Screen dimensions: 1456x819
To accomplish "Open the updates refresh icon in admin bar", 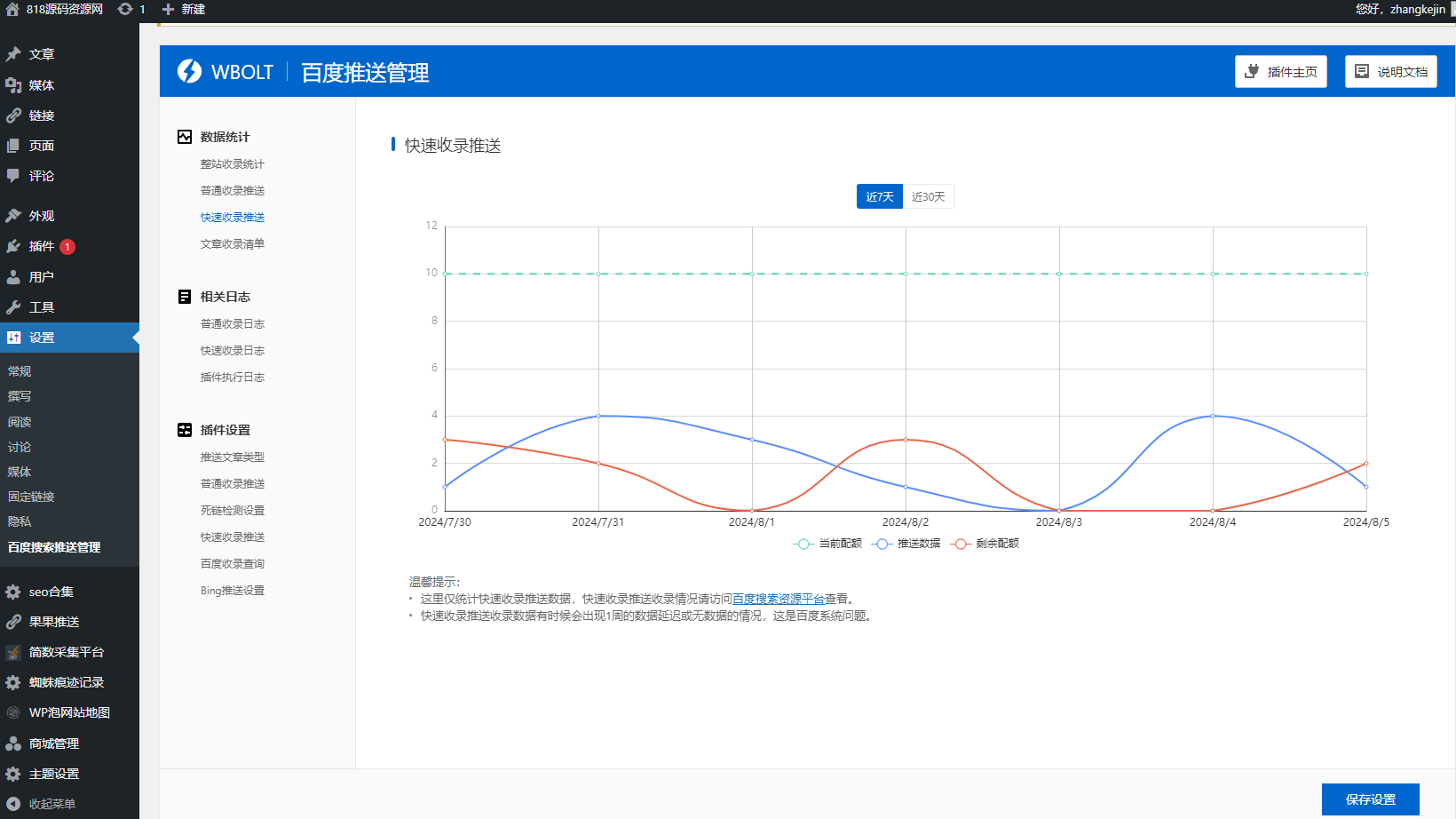I will (x=125, y=9).
